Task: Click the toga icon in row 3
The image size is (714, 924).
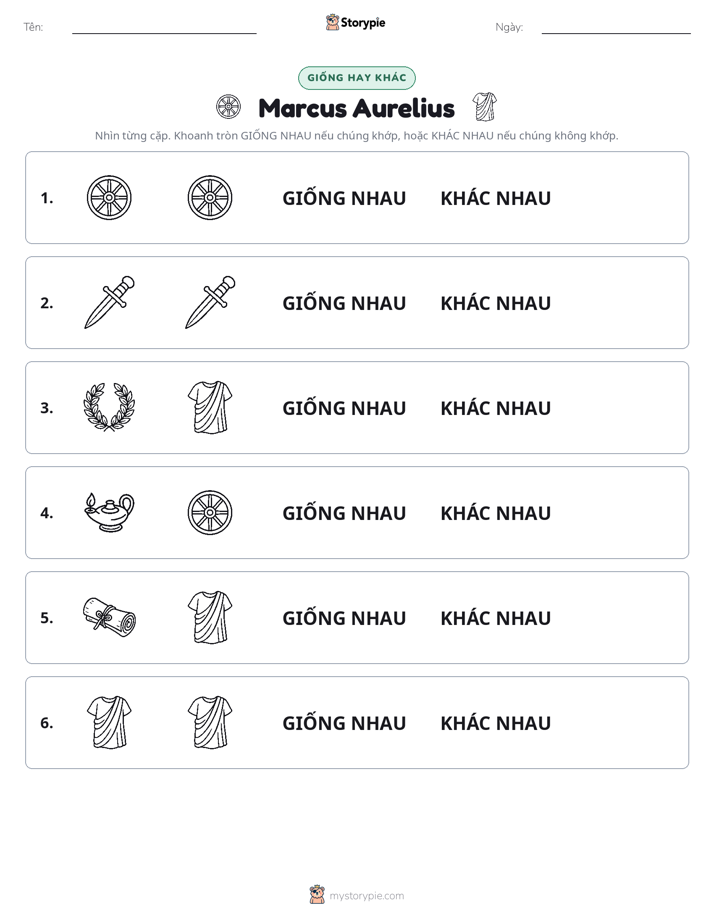Action: tap(210, 407)
